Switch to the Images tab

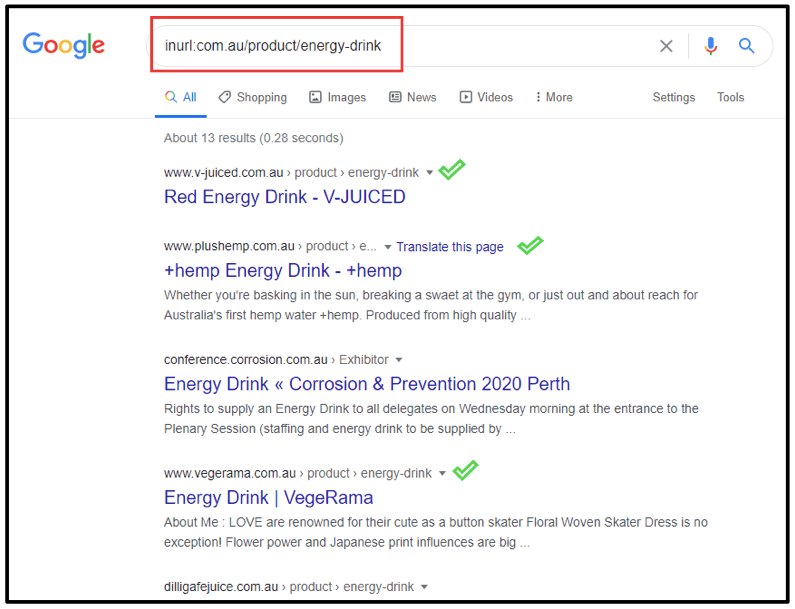coord(338,97)
